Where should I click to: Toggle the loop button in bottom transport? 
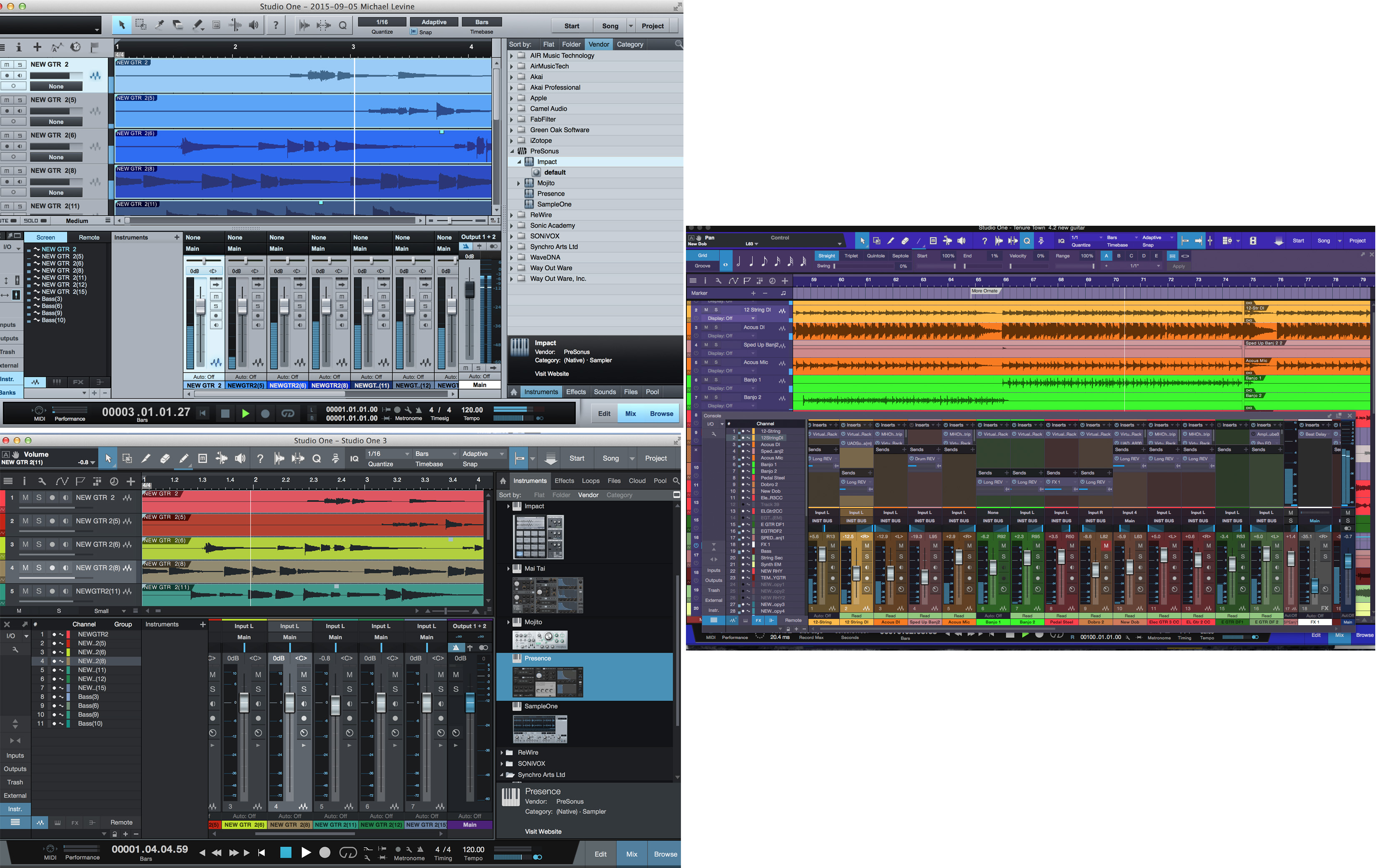(348, 853)
